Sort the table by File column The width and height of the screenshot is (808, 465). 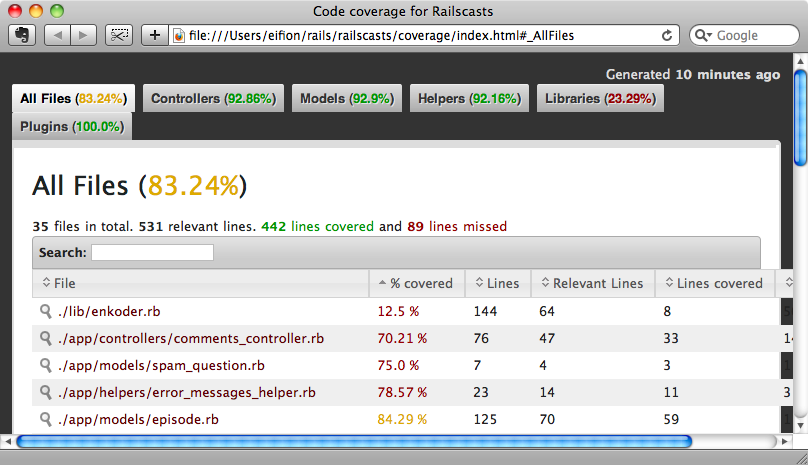coord(200,283)
